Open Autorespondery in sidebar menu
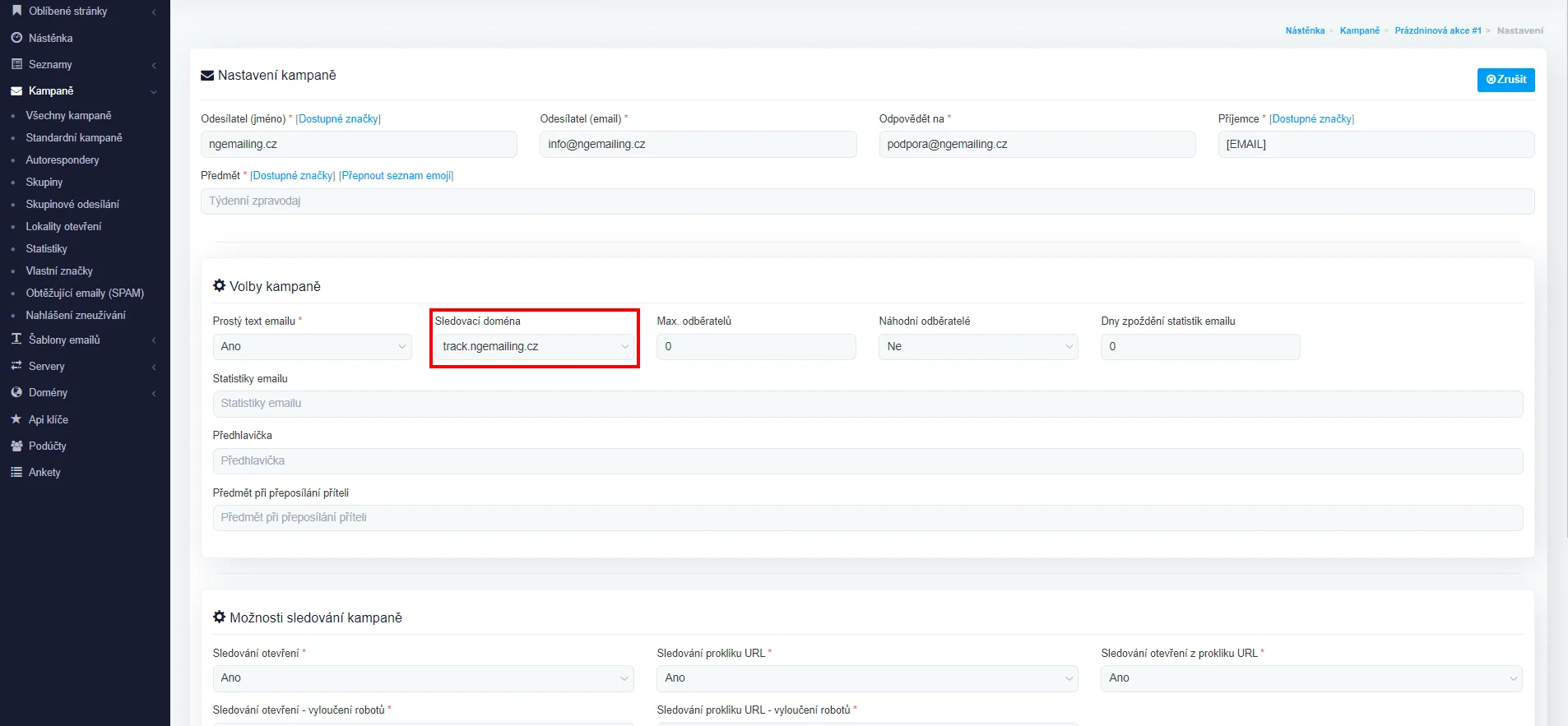 (63, 160)
